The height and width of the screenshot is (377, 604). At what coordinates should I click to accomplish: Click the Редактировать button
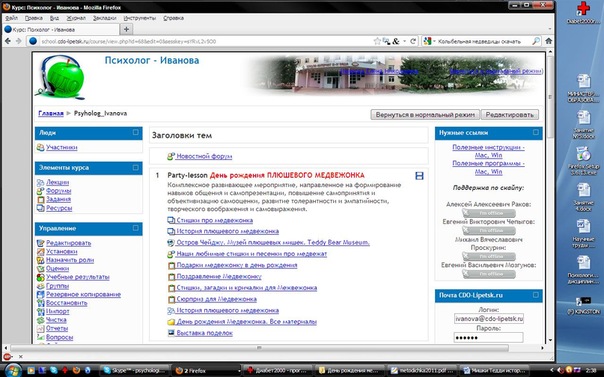pyautogui.click(x=509, y=115)
